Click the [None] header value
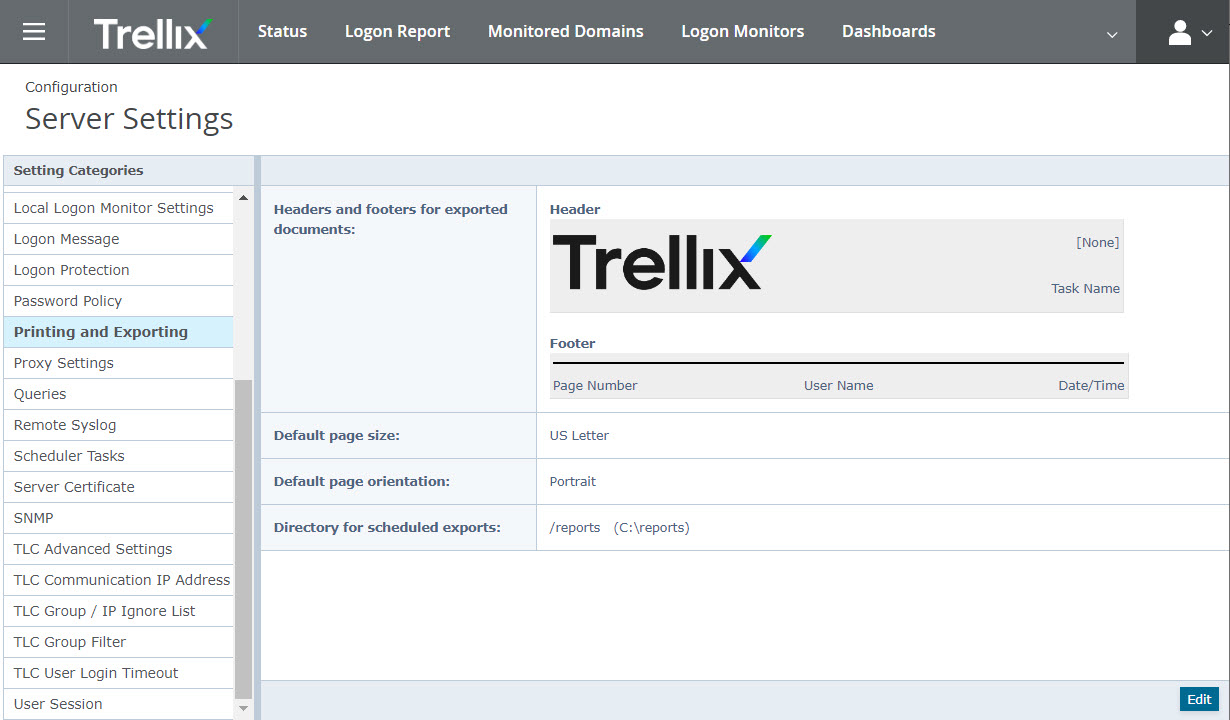Screen dimensions: 1230x720 (x=1097, y=242)
